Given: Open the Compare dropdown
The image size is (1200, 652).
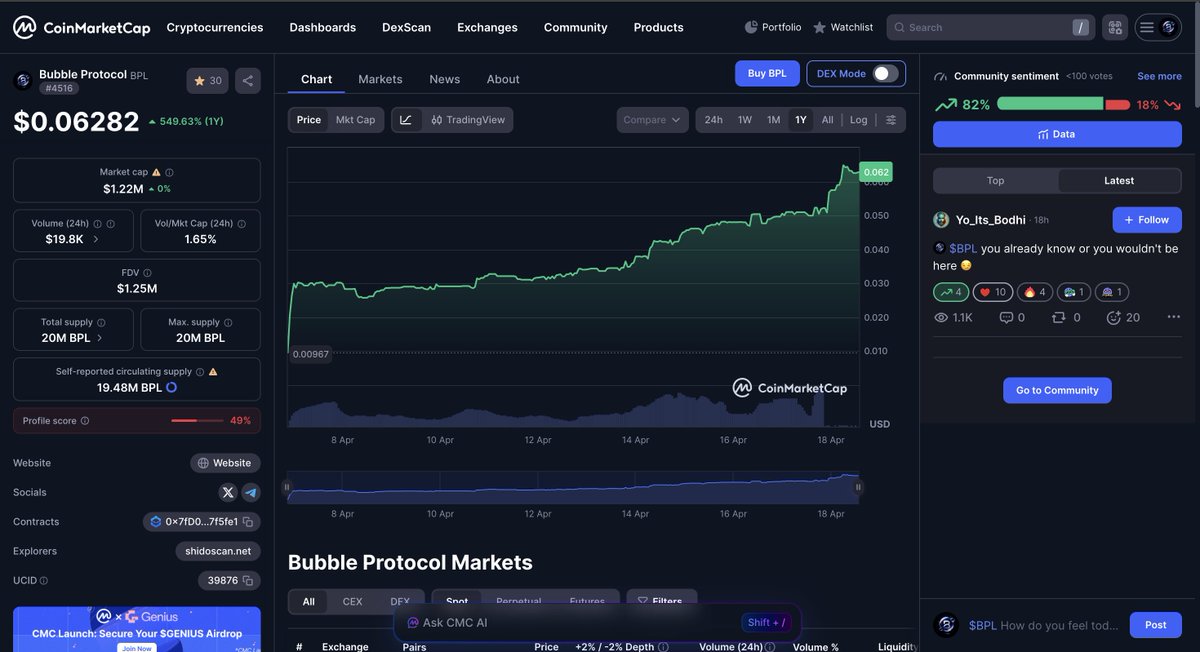Looking at the screenshot, I should 652,120.
